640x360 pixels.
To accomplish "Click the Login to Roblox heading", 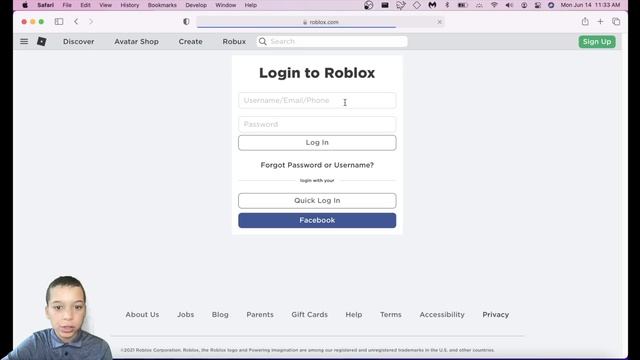I will 317,73.
